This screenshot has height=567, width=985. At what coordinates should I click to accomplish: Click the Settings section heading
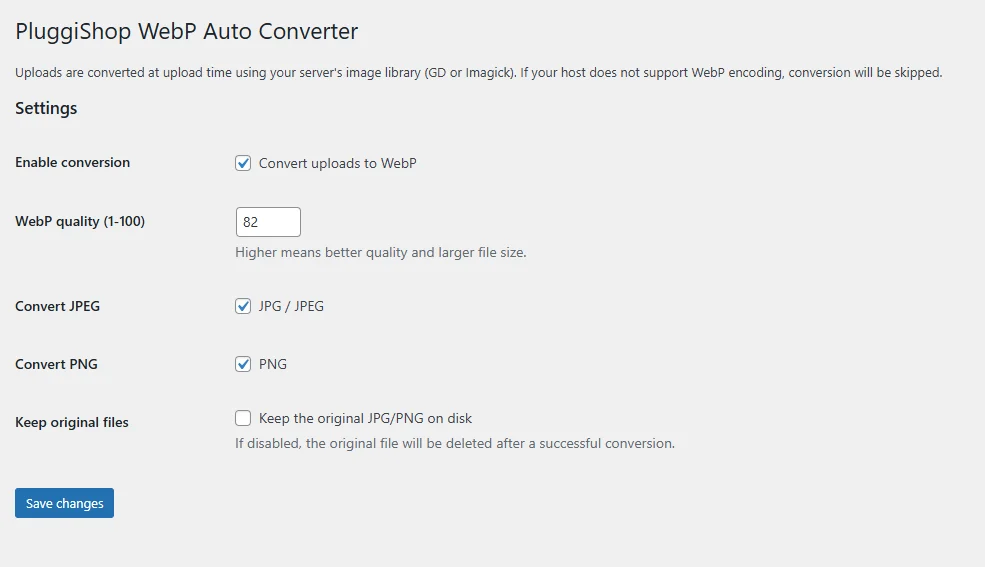click(x=46, y=108)
